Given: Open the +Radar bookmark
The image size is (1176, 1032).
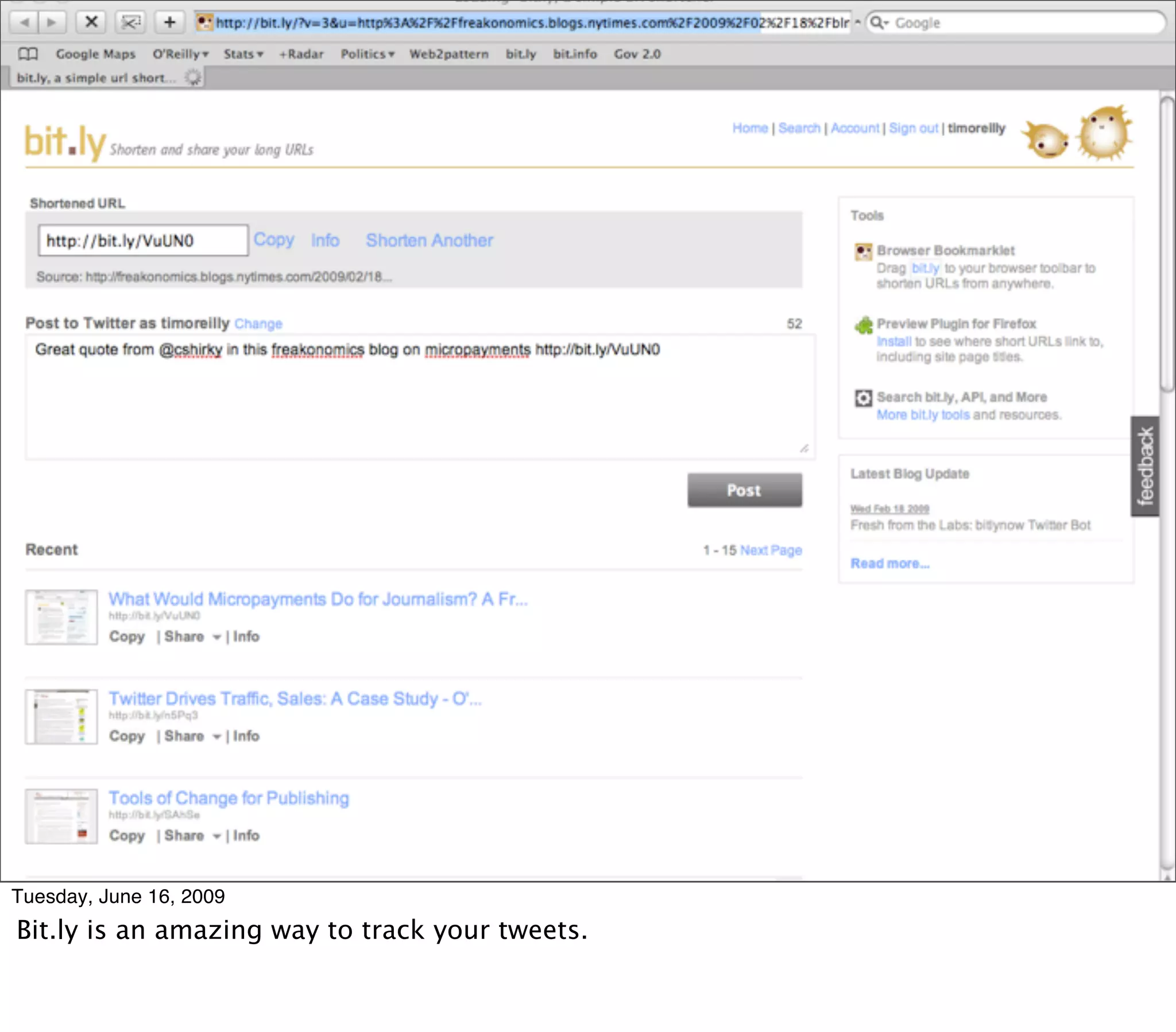Looking at the screenshot, I should 301,54.
